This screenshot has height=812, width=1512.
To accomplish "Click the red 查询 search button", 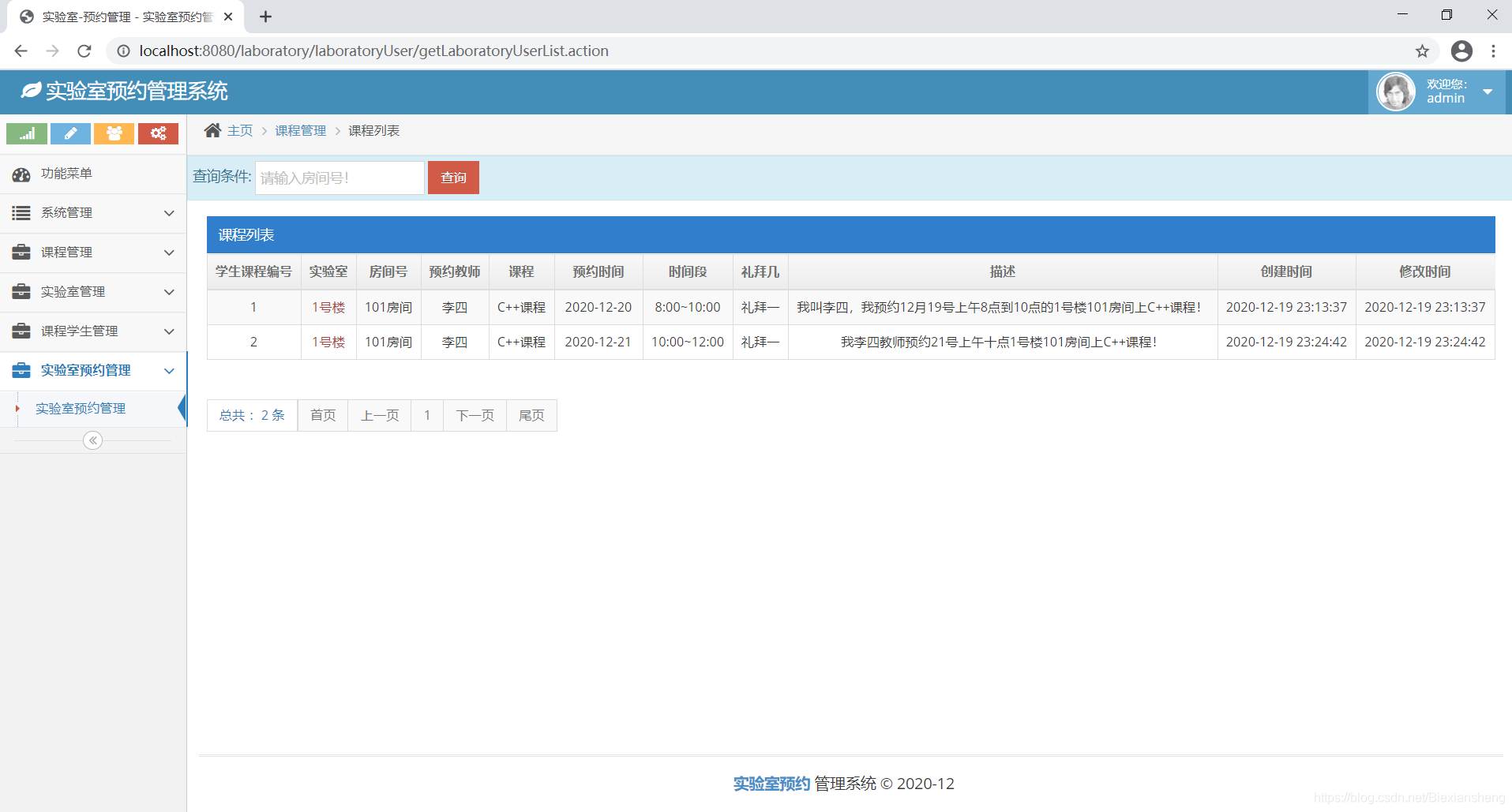I will (453, 178).
